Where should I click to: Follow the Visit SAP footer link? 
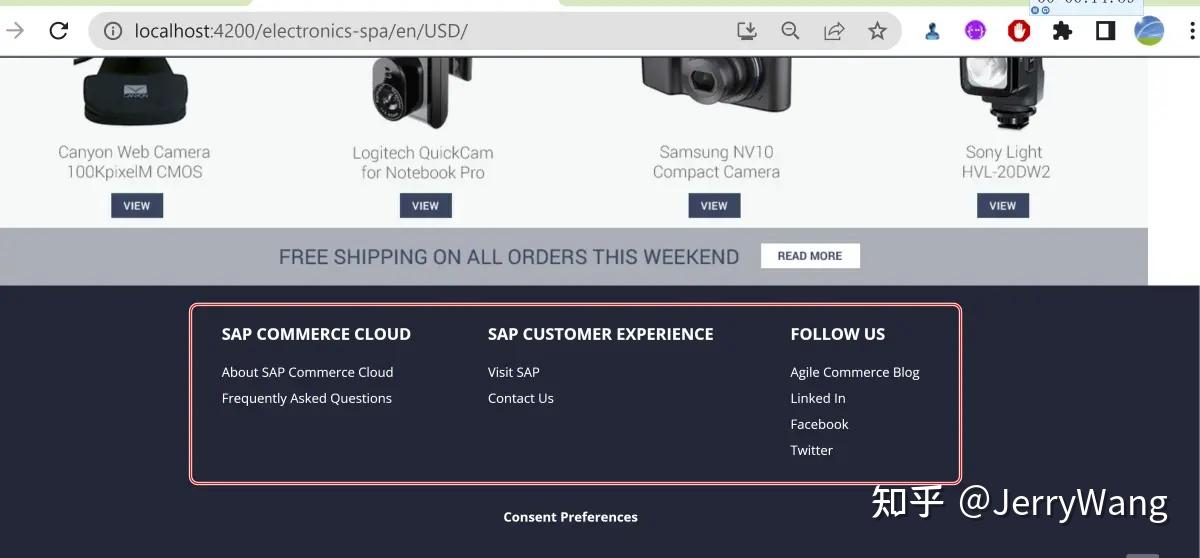pyautogui.click(x=513, y=372)
